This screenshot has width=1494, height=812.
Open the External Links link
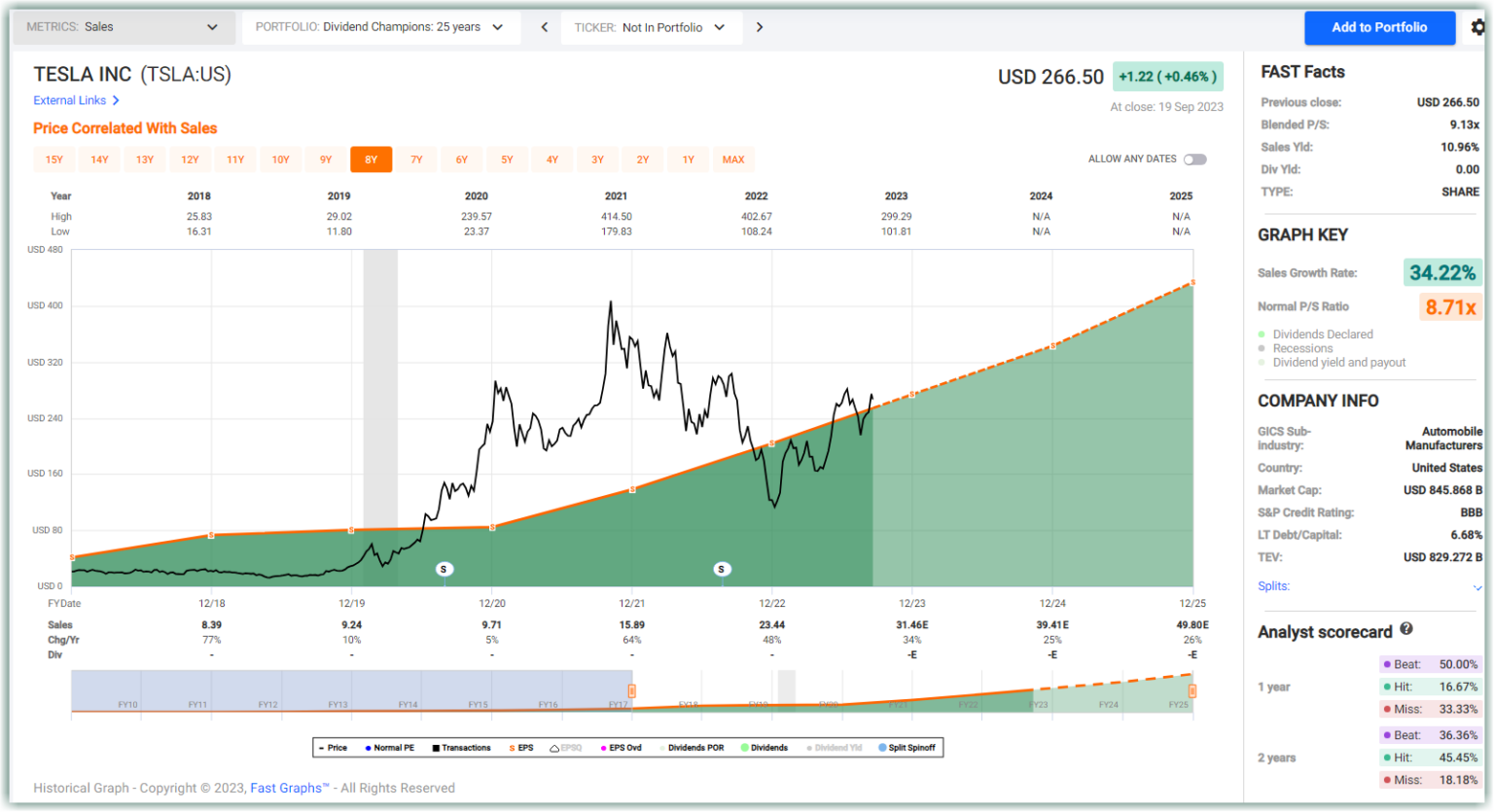pos(70,100)
